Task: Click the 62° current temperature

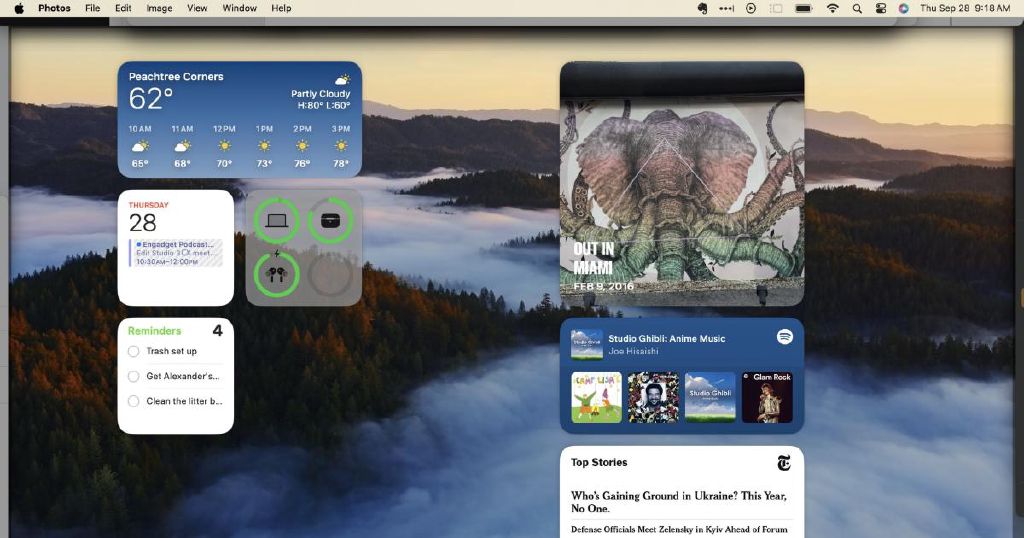Action: pyautogui.click(x=151, y=99)
